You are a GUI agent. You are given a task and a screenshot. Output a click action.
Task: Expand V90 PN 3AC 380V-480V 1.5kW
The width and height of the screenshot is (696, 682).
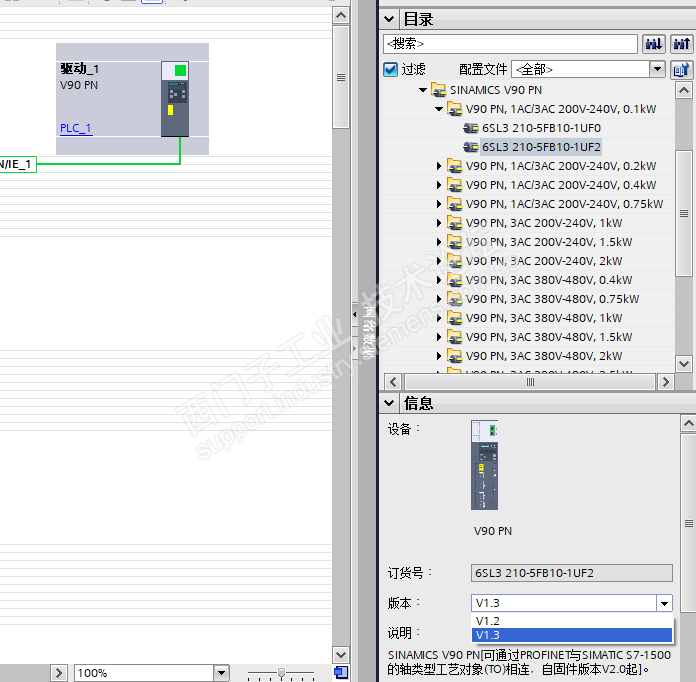coord(439,337)
